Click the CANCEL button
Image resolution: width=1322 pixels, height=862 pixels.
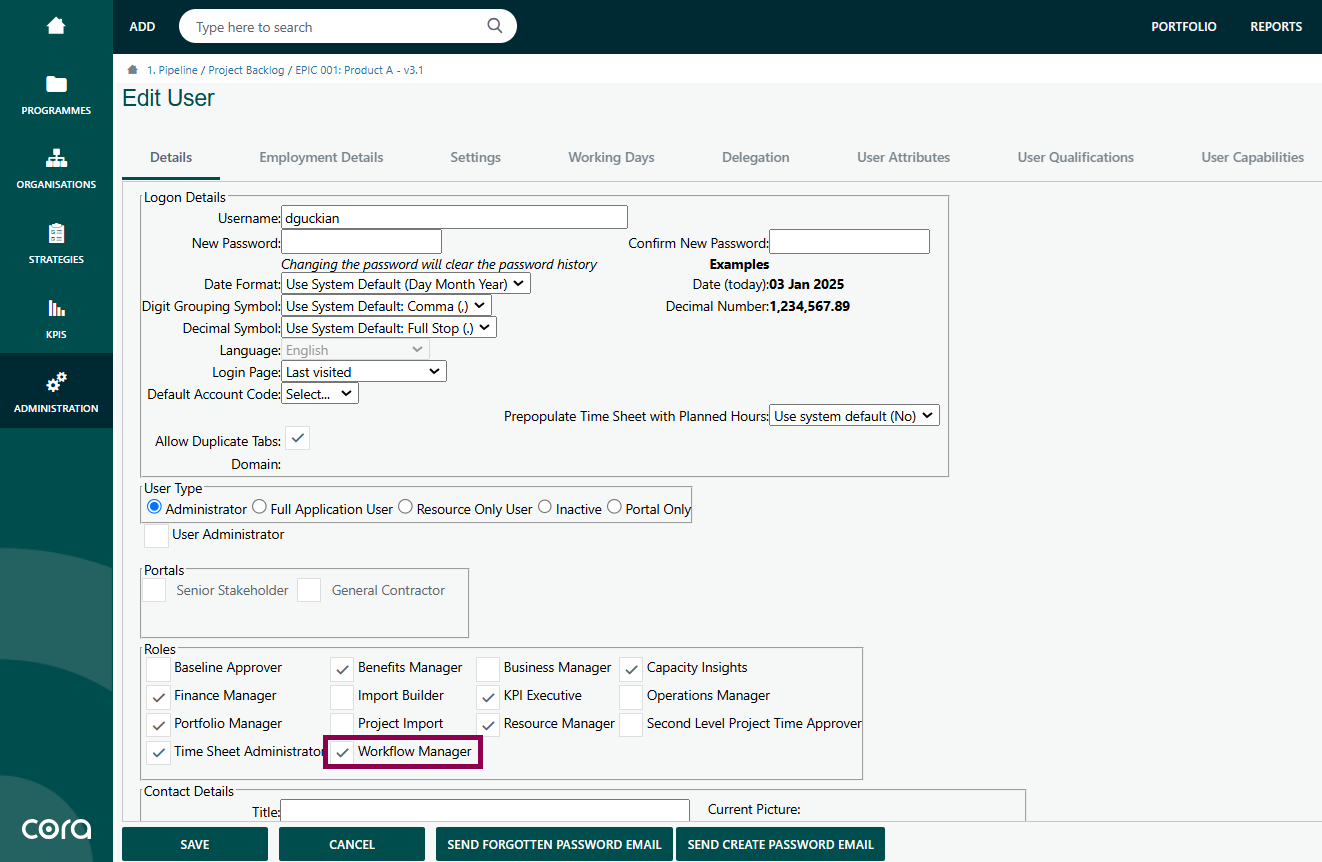click(352, 844)
